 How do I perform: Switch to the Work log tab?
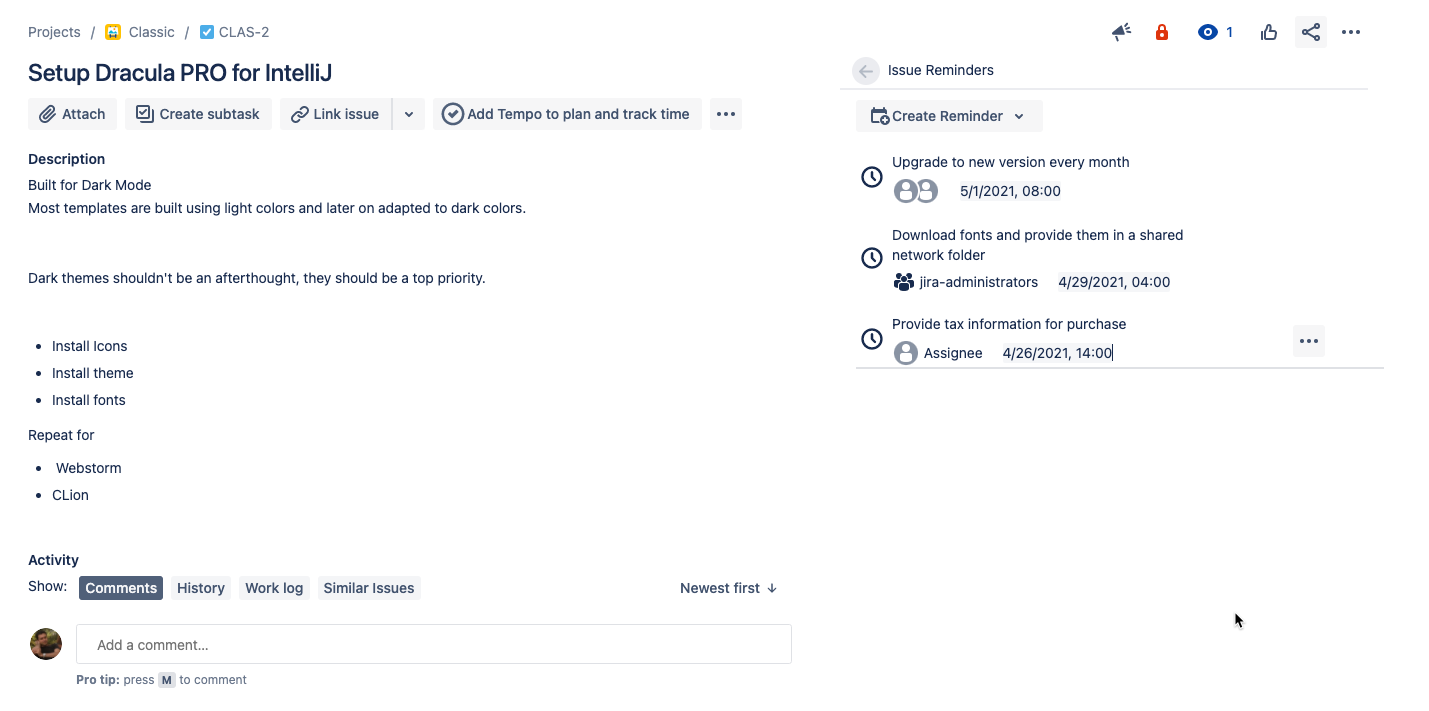point(273,588)
